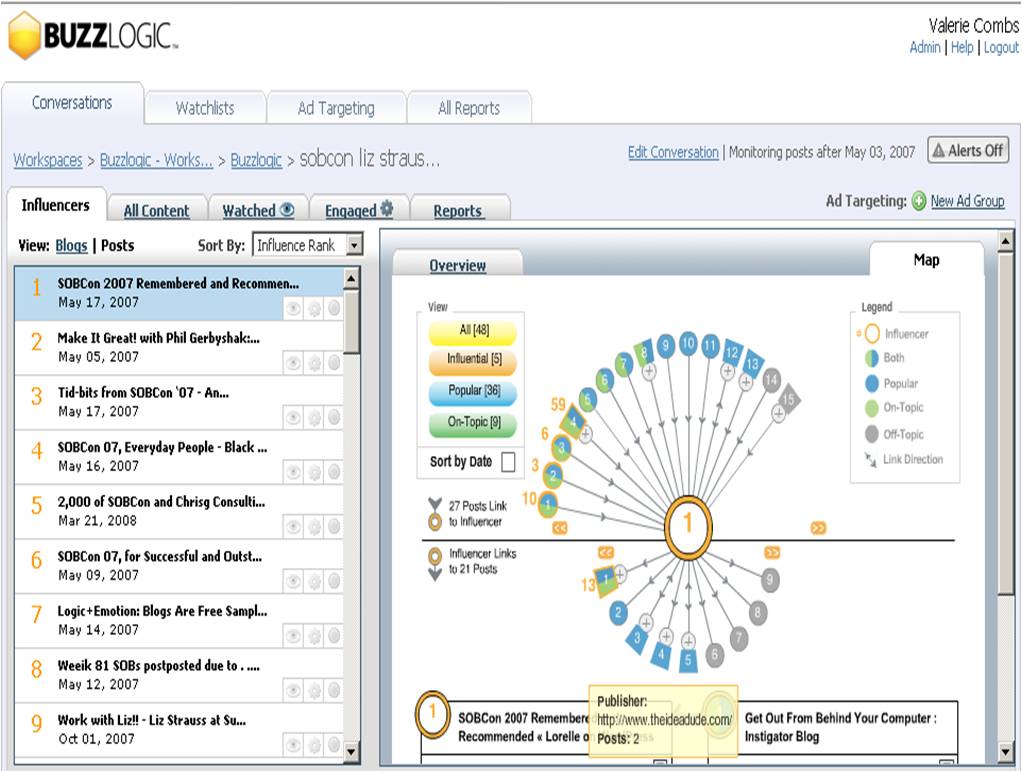Viewport: 1022px width, 772px height.
Task: Click the BuzzLogic hexagon logo
Action: [24, 37]
